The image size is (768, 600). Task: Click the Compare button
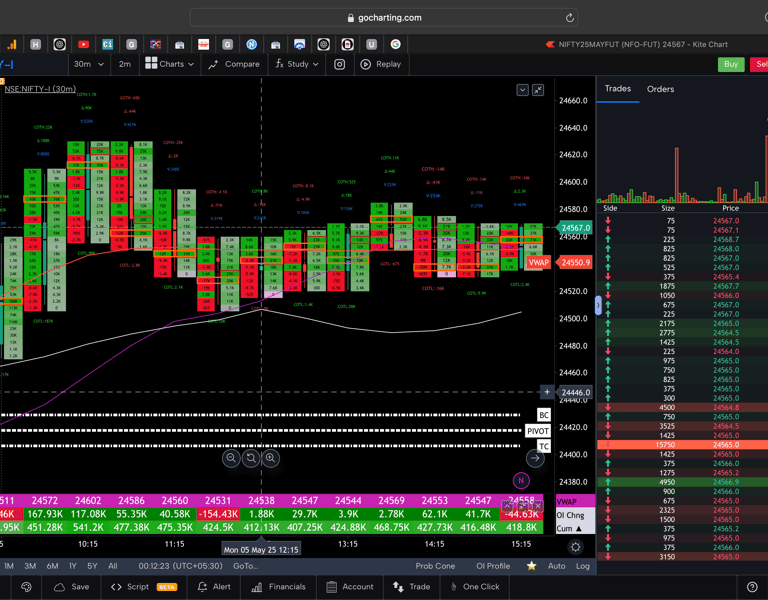(234, 64)
